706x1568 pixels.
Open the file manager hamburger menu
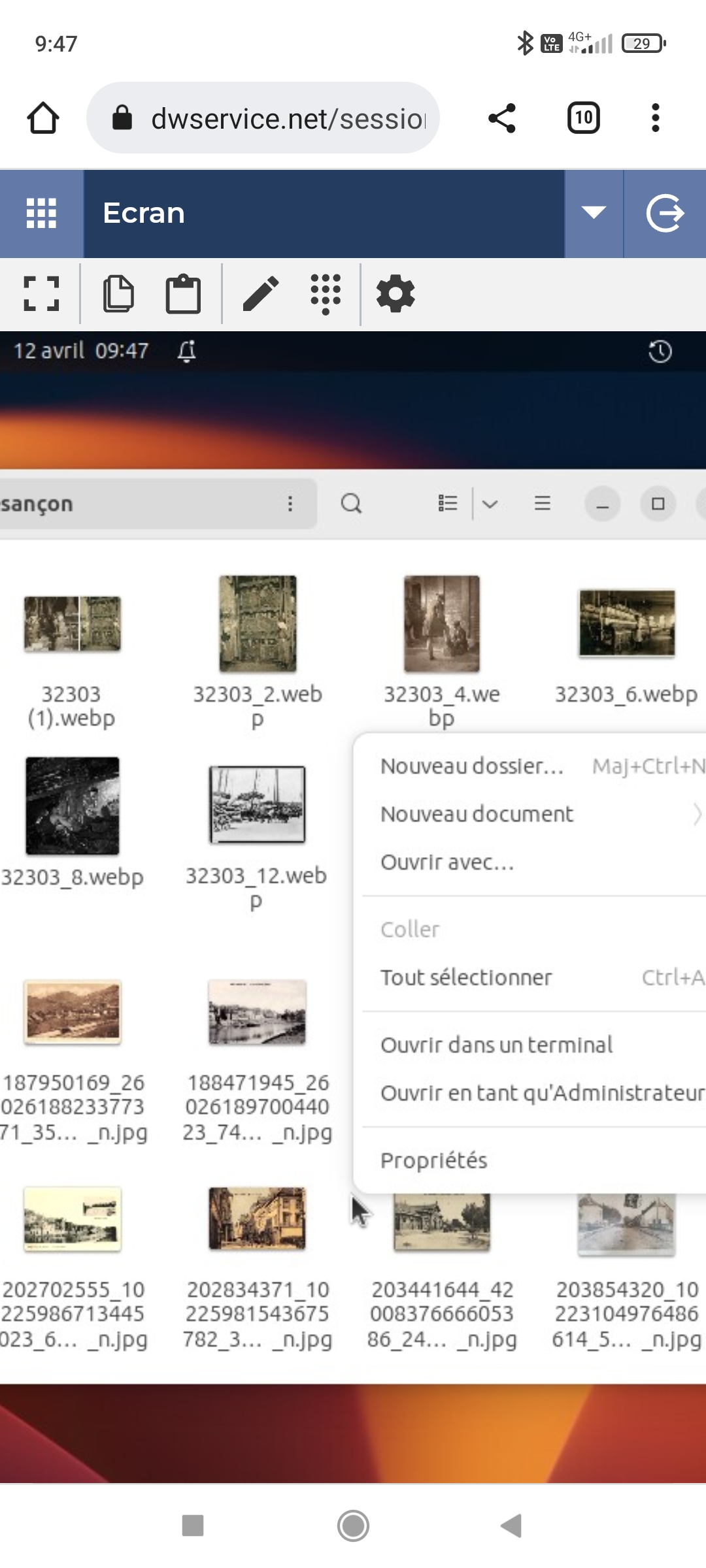pyautogui.click(x=542, y=504)
